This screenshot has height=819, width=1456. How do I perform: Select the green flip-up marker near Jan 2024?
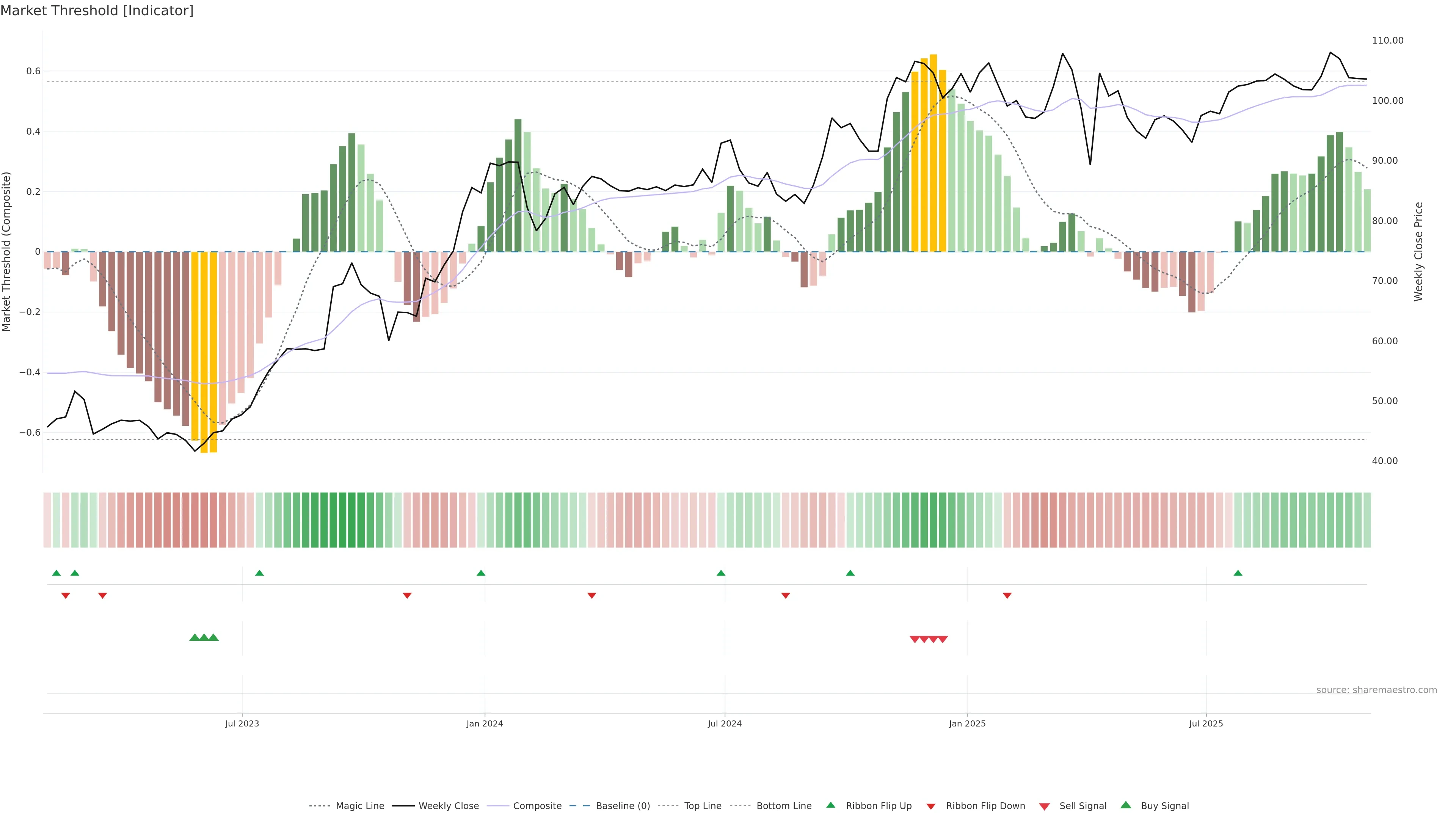481,573
